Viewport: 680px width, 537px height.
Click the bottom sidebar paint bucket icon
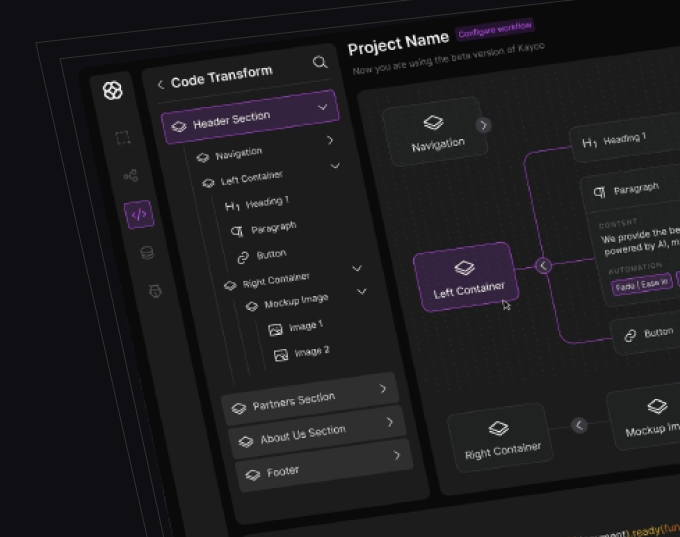click(x=155, y=291)
